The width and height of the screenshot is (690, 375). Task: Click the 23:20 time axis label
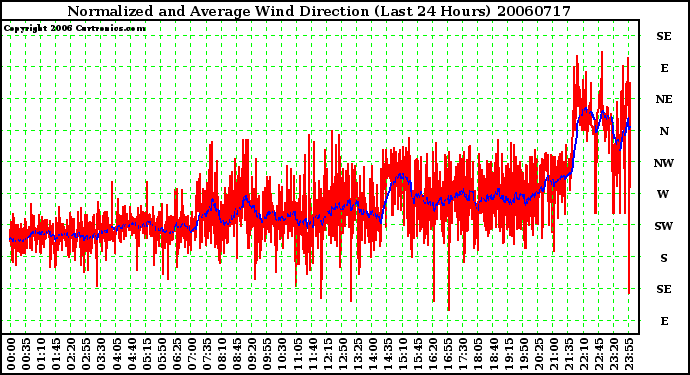pyautogui.click(x=614, y=354)
